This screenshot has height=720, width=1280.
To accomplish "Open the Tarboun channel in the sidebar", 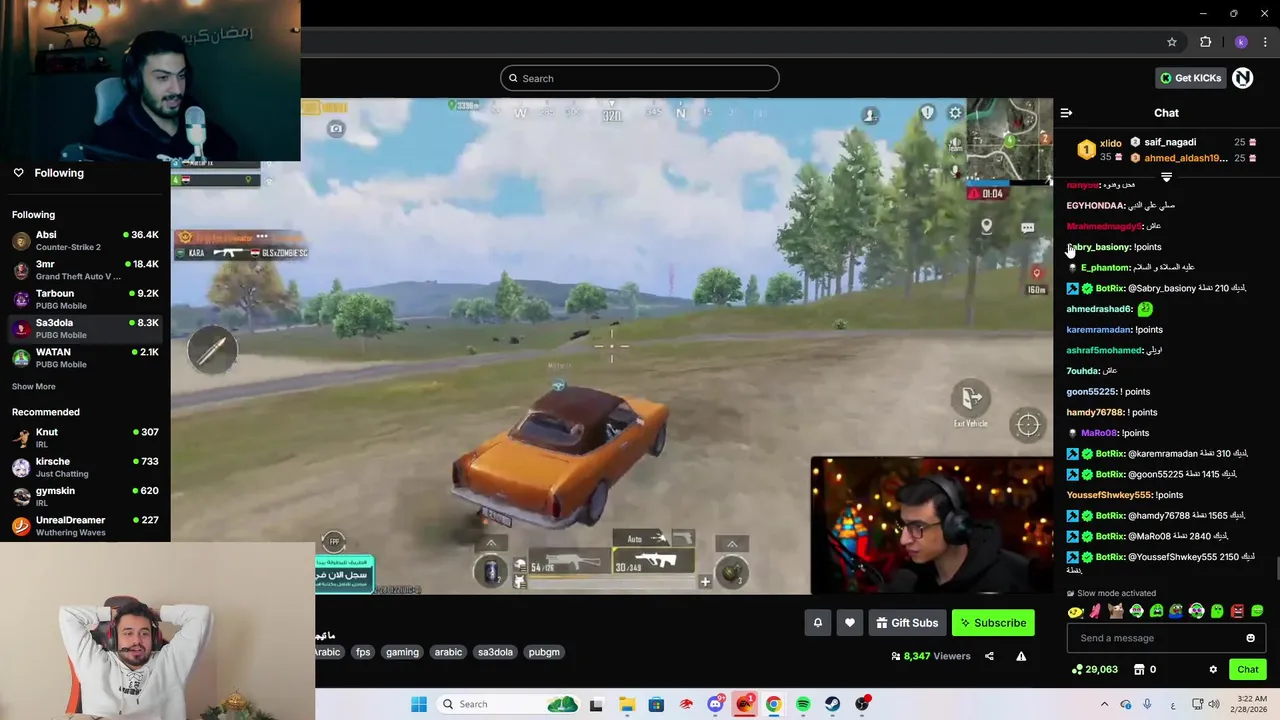I will [85, 299].
